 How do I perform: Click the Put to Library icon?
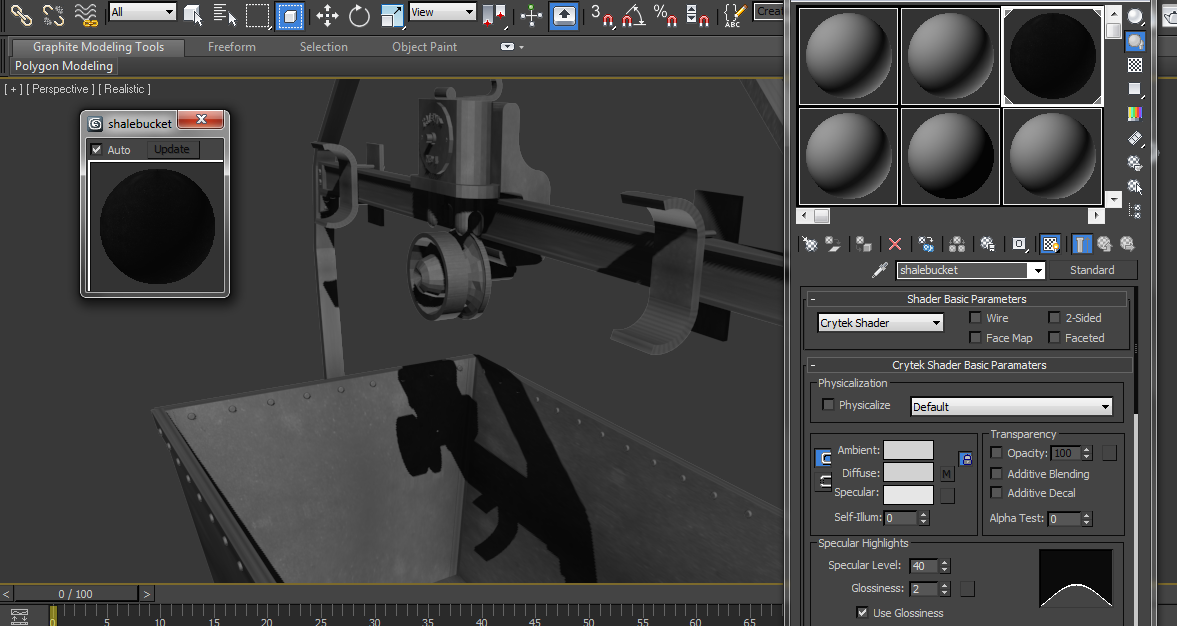988,244
